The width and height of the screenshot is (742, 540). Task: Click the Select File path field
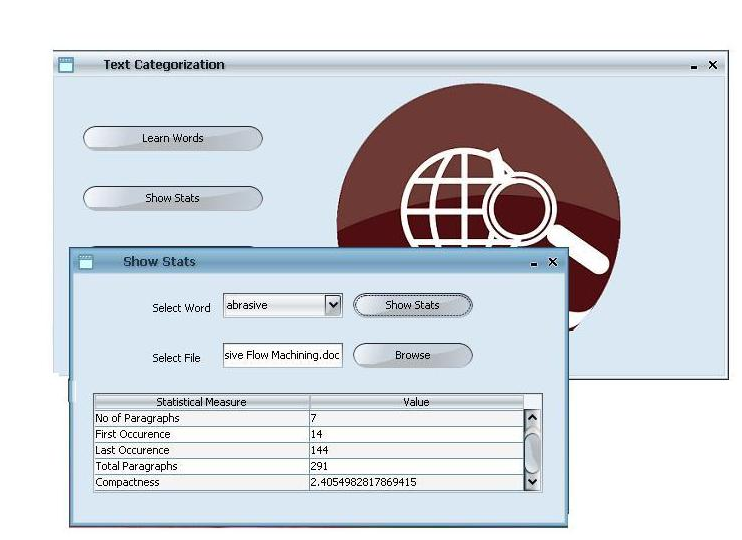tap(283, 355)
